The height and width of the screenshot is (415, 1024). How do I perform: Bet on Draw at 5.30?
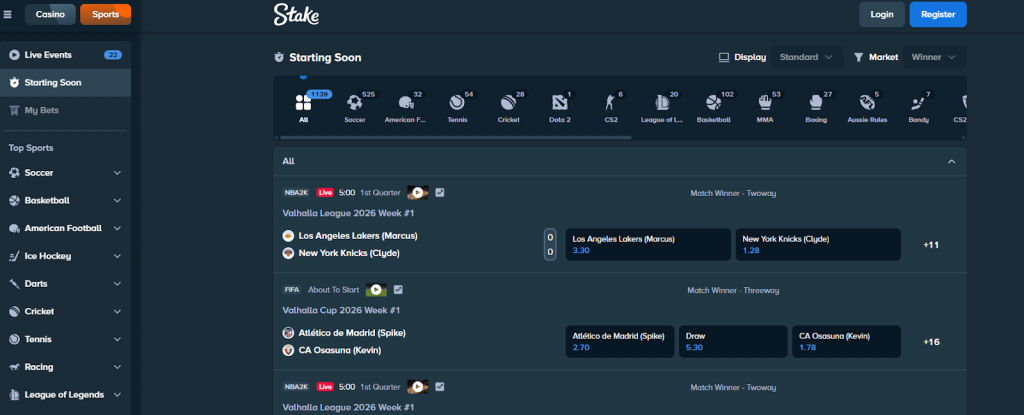[x=733, y=342]
